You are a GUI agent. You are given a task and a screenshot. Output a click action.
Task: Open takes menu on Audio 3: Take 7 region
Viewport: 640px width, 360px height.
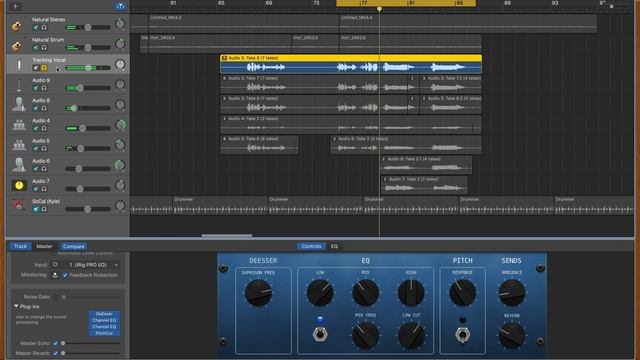point(224,78)
